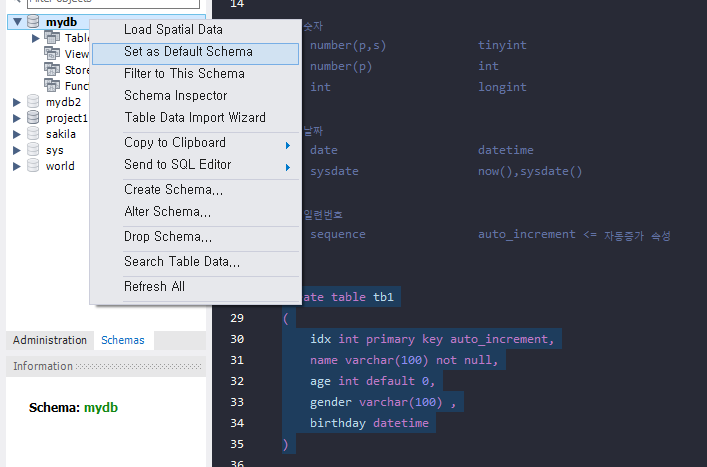Choose Search Table Data... option
This screenshot has width=707, height=467.
pos(195,262)
